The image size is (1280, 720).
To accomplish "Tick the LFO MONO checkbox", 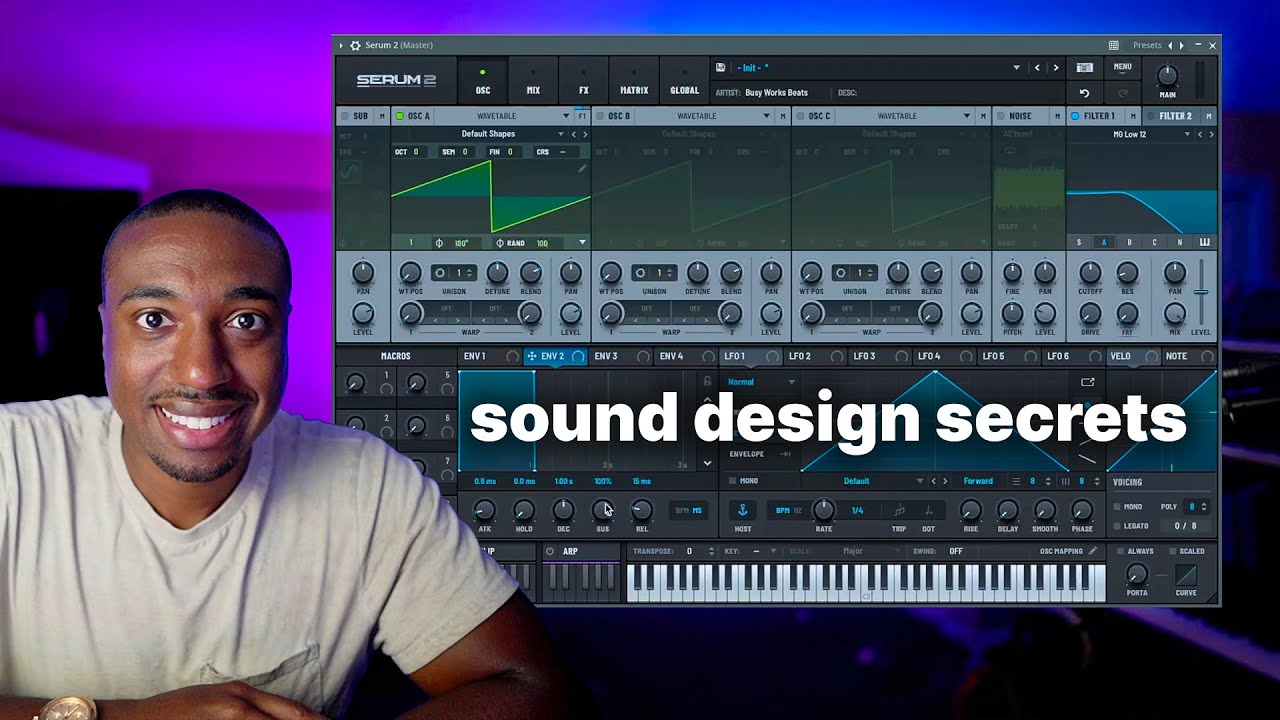I will tap(732, 481).
